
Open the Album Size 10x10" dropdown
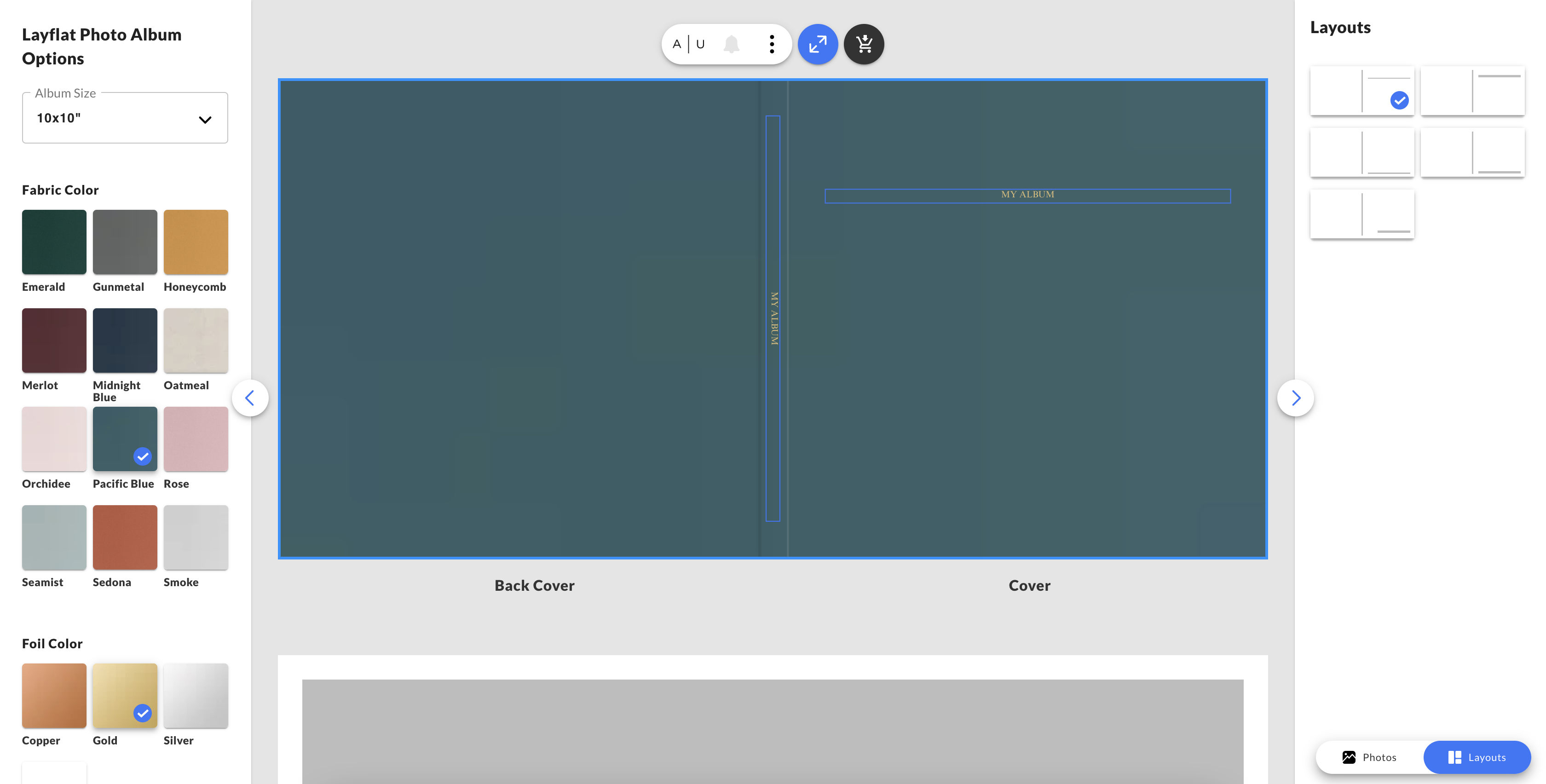[125, 118]
